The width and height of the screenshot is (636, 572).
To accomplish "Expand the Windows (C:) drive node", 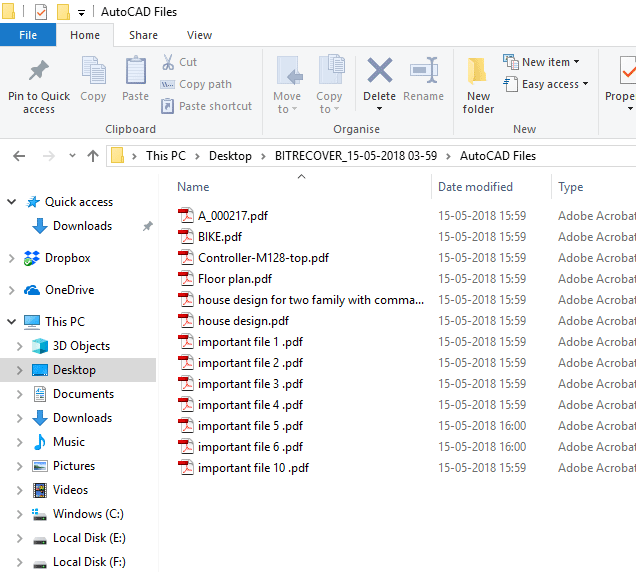I will point(19,514).
